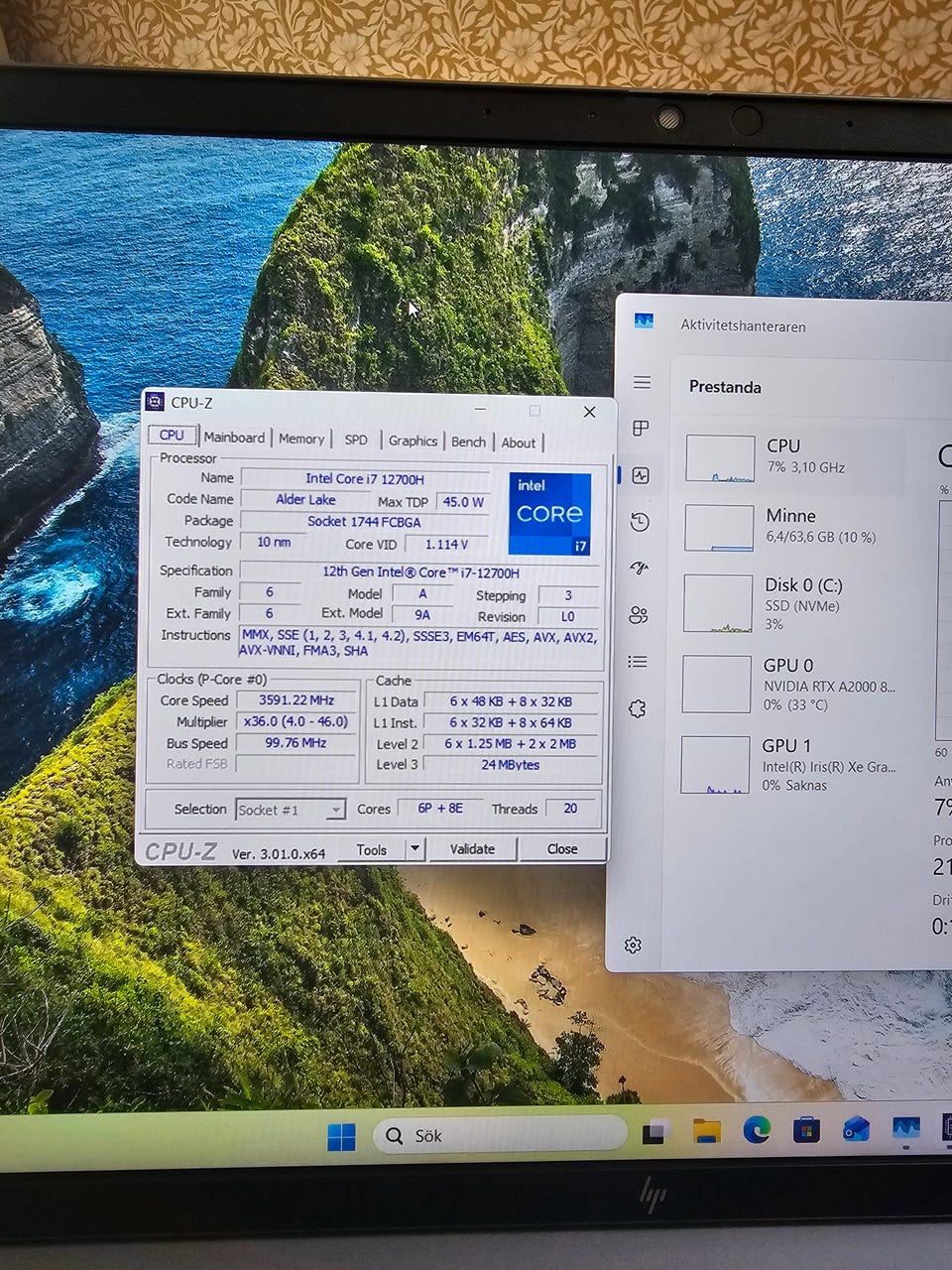The image size is (952, 1270).
Task: Switch to the Bench tab
Action: coord(468,442)
